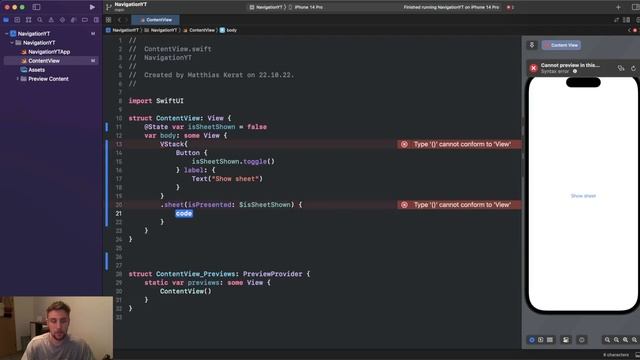The image size is (640, 360).
Task: Tap Show sheet in the preview
Action: tap(583, 196)
